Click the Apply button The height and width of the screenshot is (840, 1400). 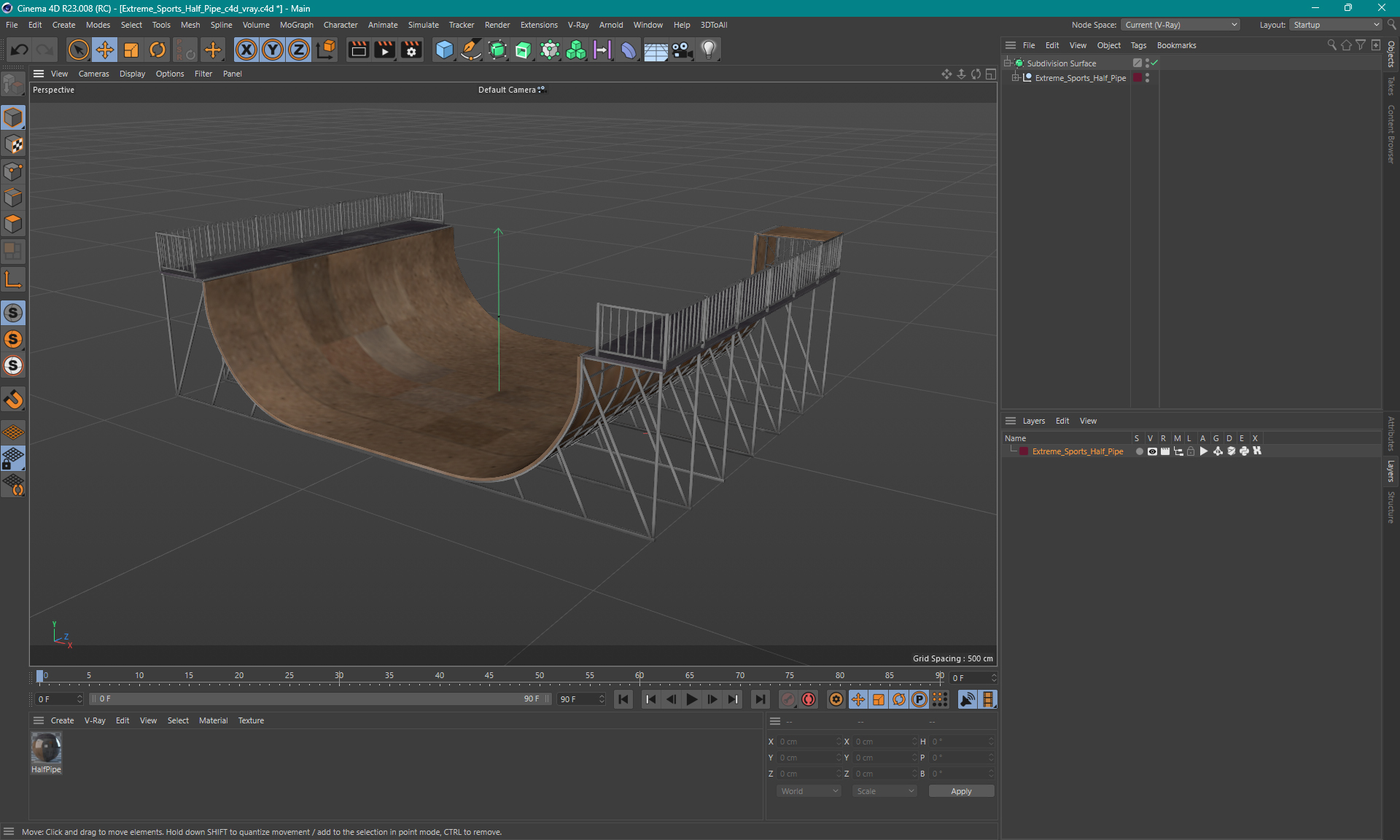(961, 791)
